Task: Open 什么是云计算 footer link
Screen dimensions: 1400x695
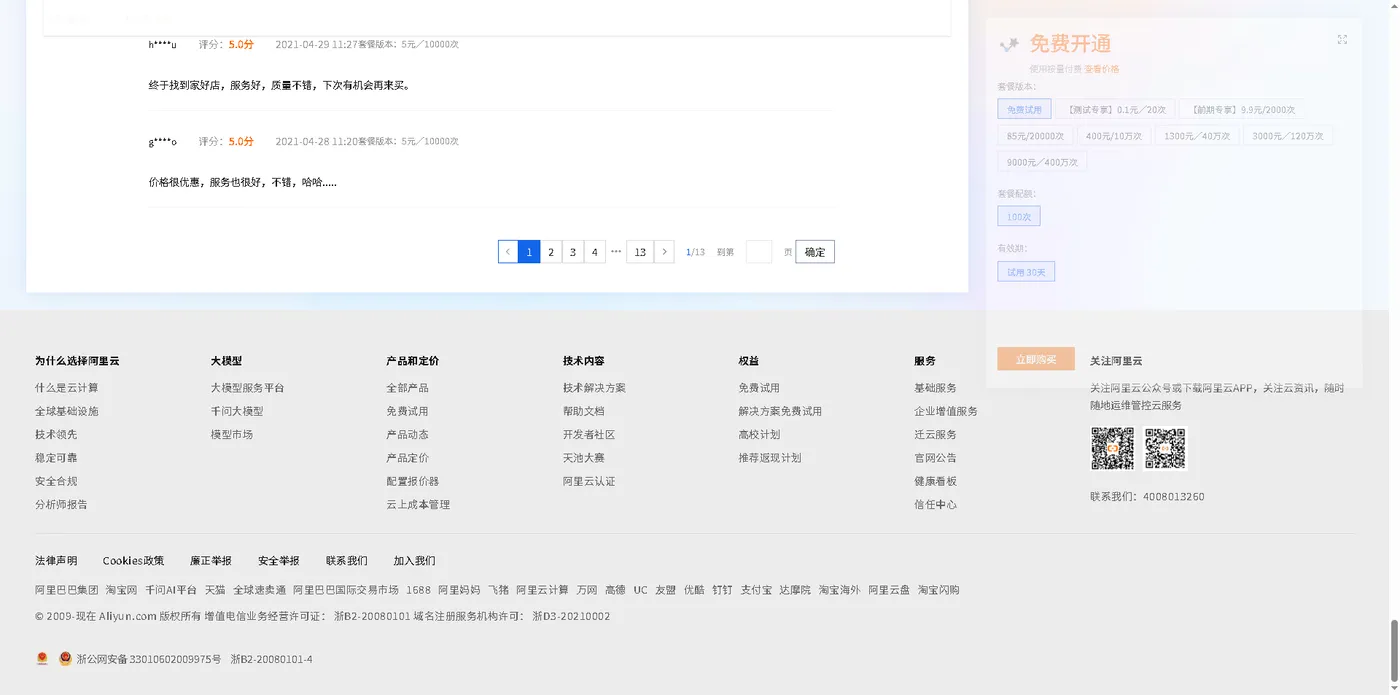Action: pos(67,388)
